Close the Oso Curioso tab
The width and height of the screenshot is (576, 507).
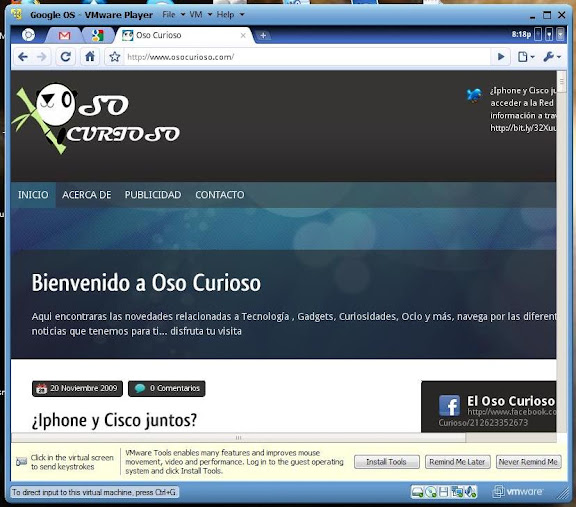243,35
